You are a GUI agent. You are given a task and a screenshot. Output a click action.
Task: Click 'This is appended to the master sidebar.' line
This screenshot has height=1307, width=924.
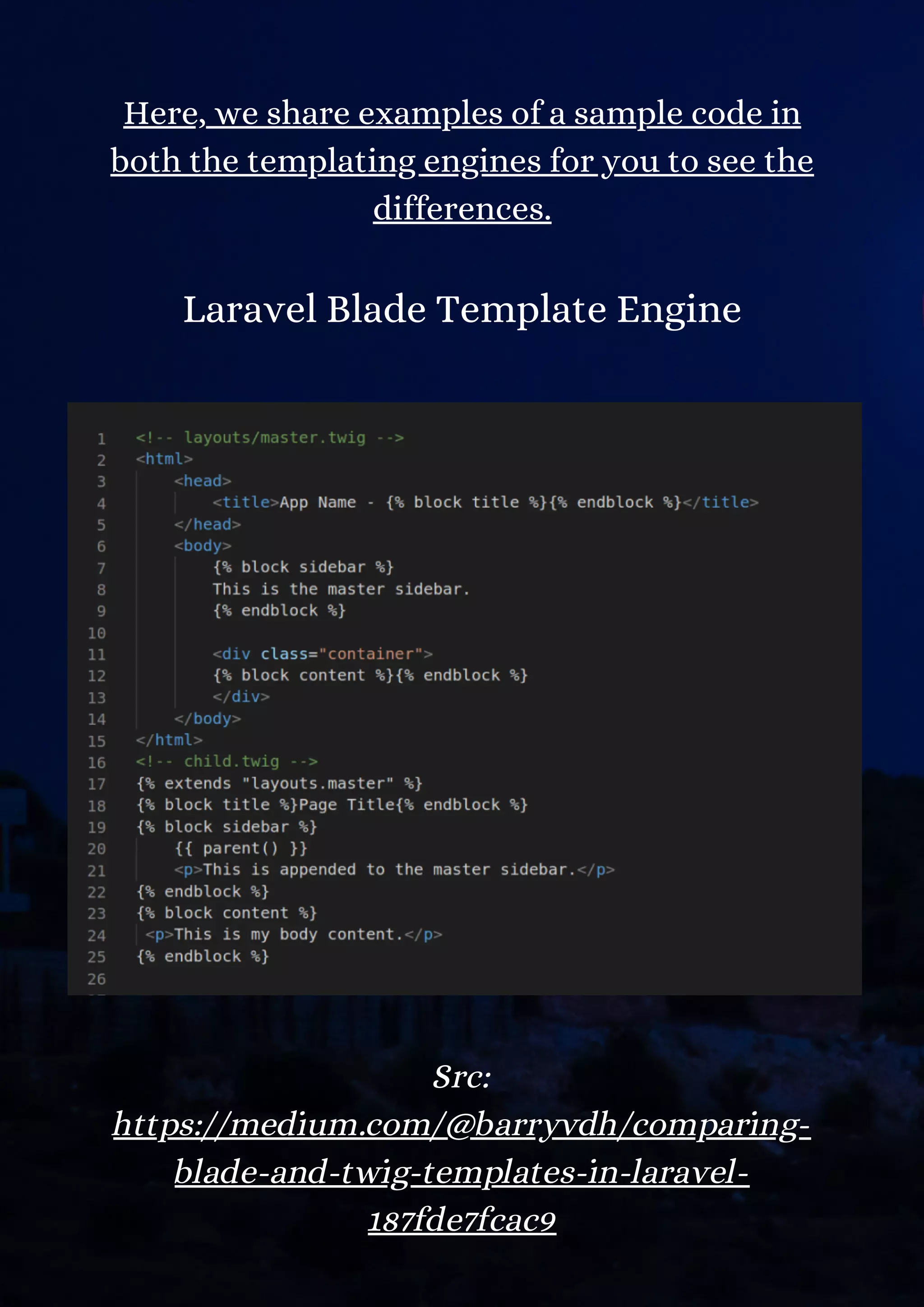394,870
